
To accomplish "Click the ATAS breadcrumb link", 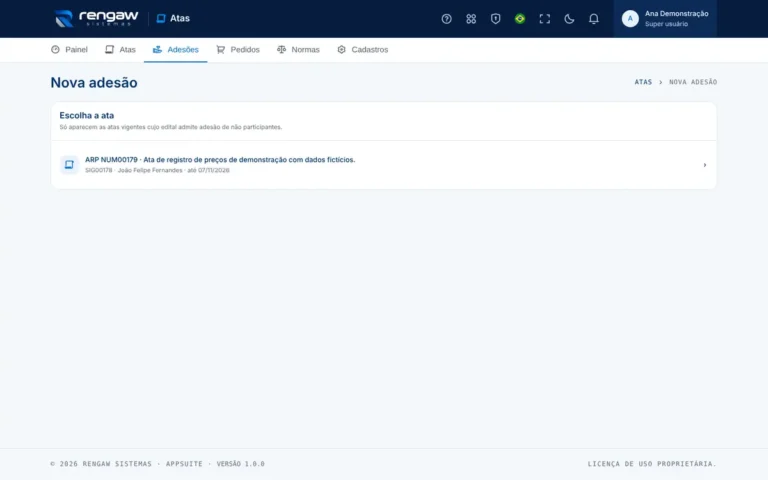I will [643, 82].
